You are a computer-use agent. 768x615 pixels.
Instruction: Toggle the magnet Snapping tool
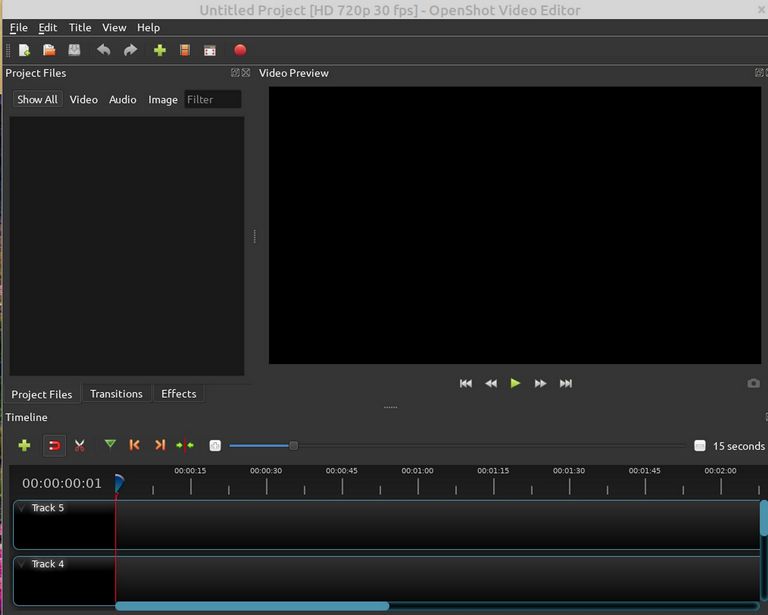54,446
